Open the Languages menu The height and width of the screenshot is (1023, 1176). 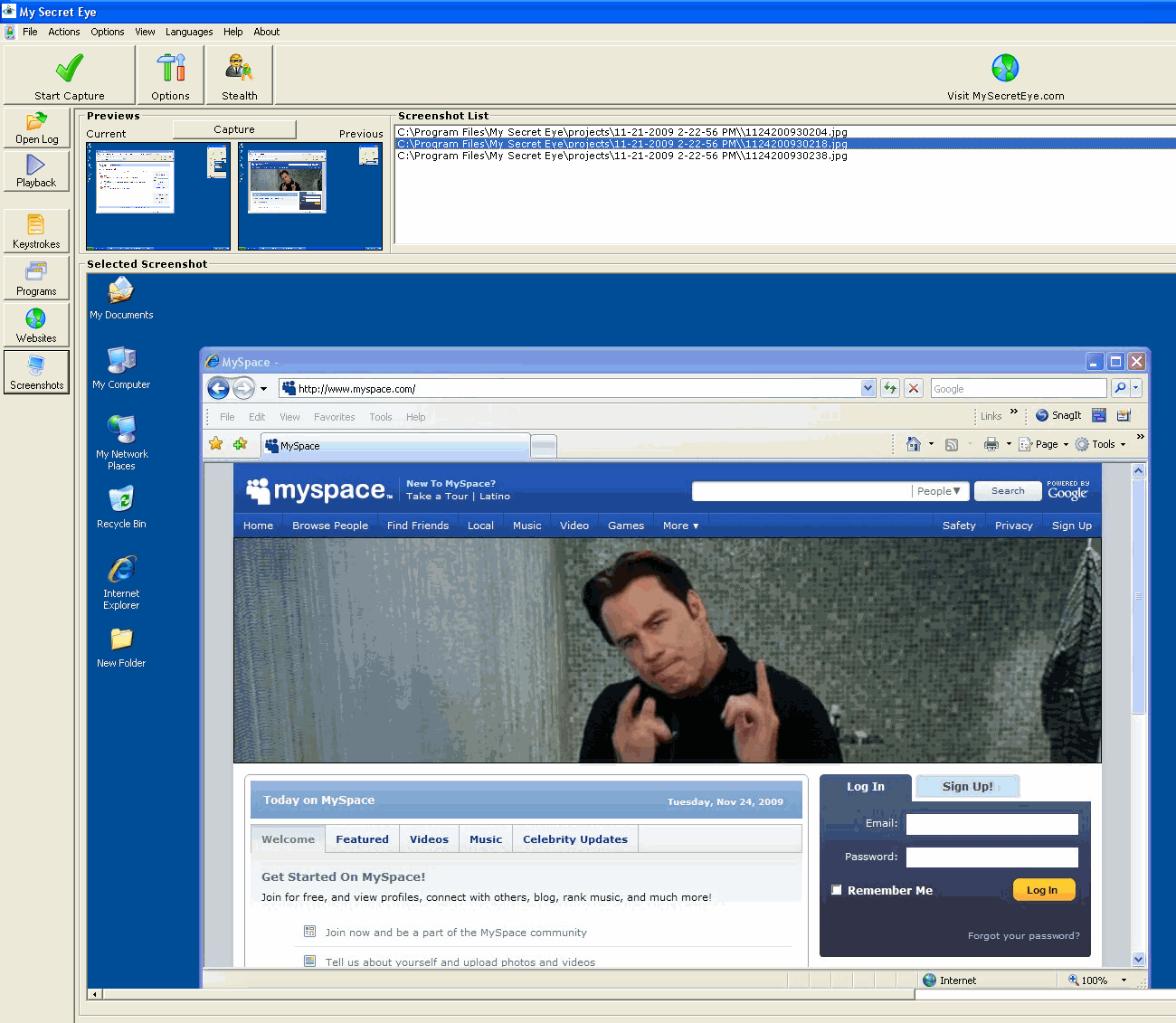pos(189,32)
